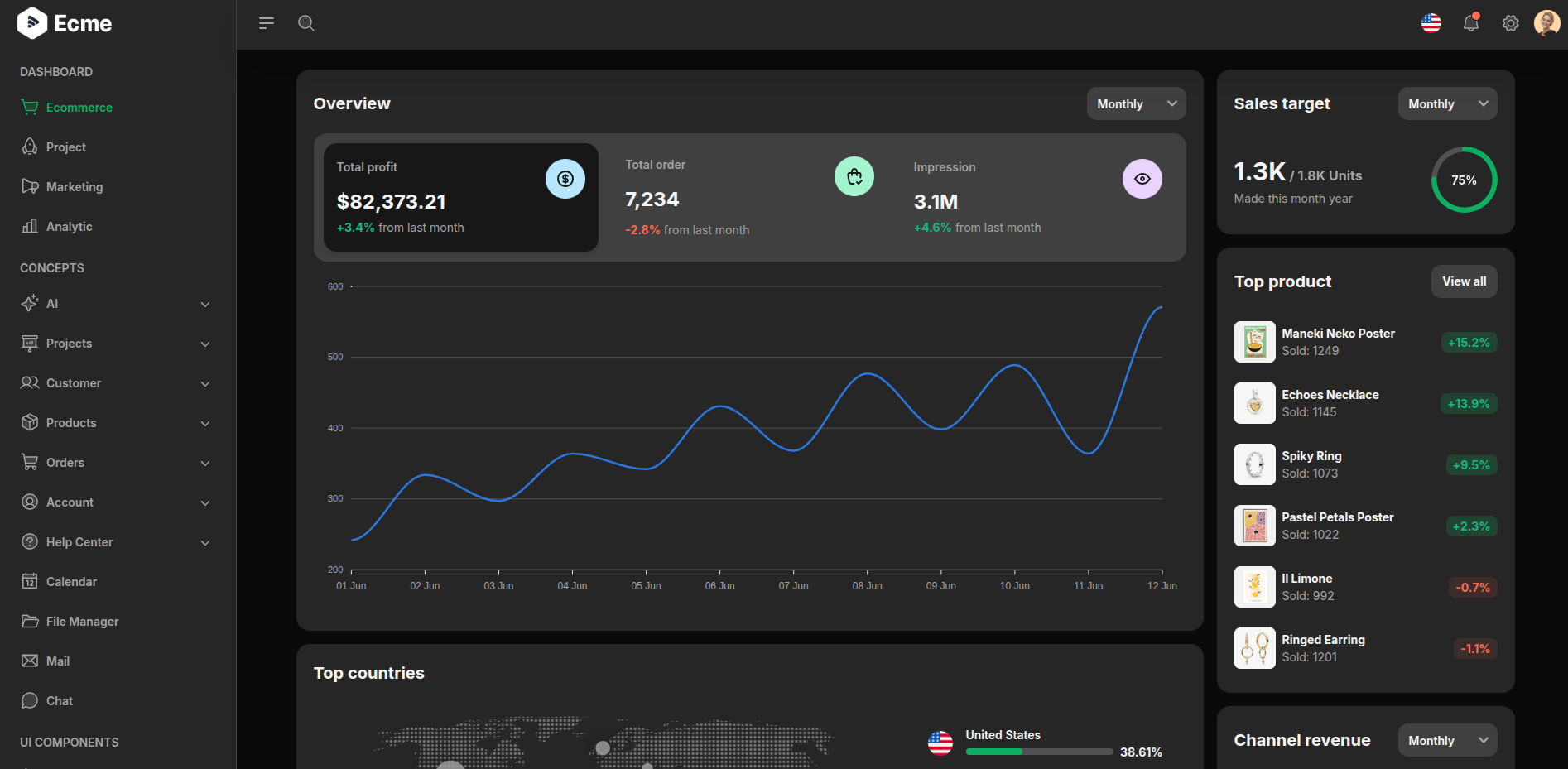
Task: Click the Total order shopping bag icon
Action: [x=854, y=176]
